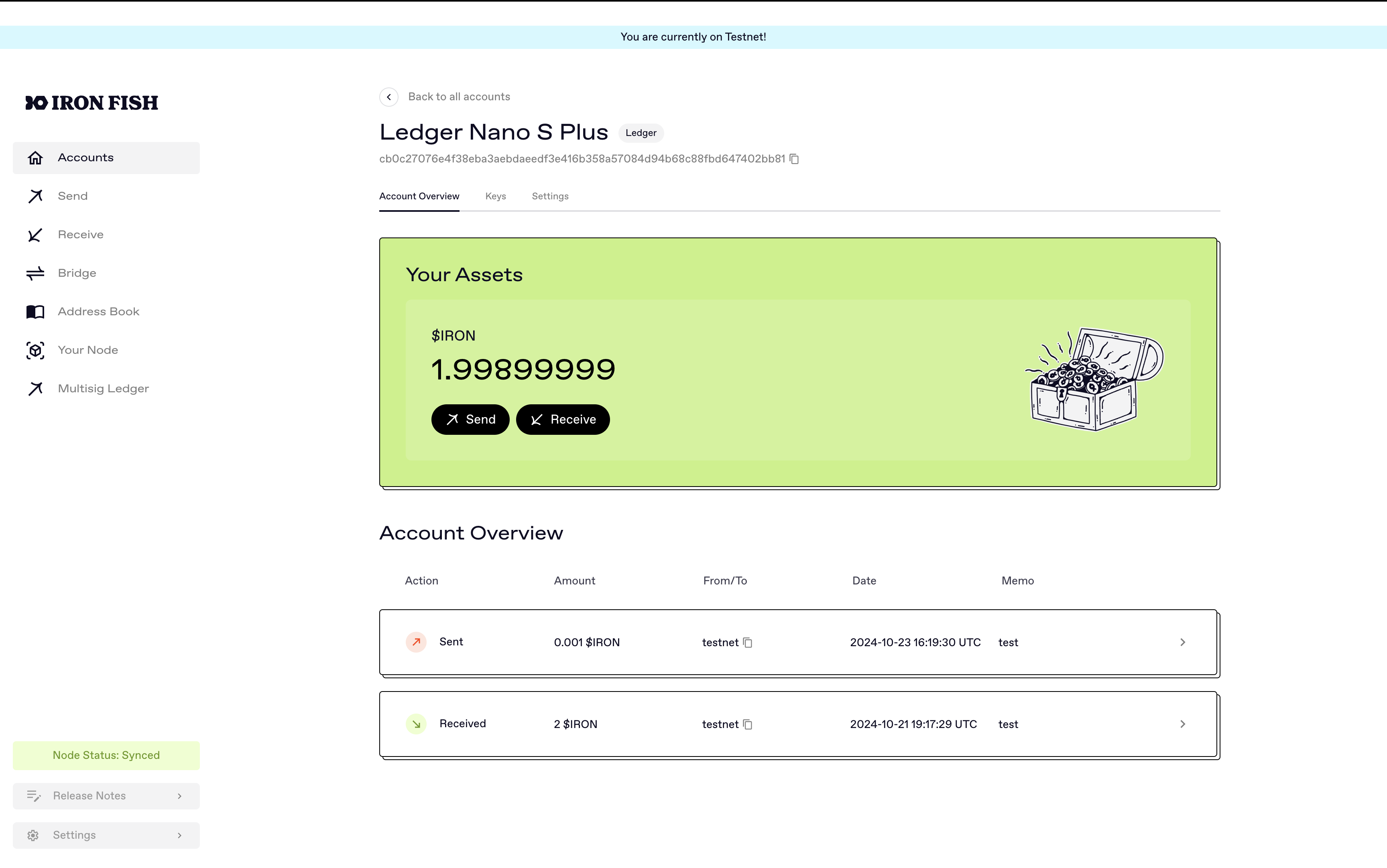Click the back arrow circle icon
This screenshot has width=1387, height=868.
point(389,97)
